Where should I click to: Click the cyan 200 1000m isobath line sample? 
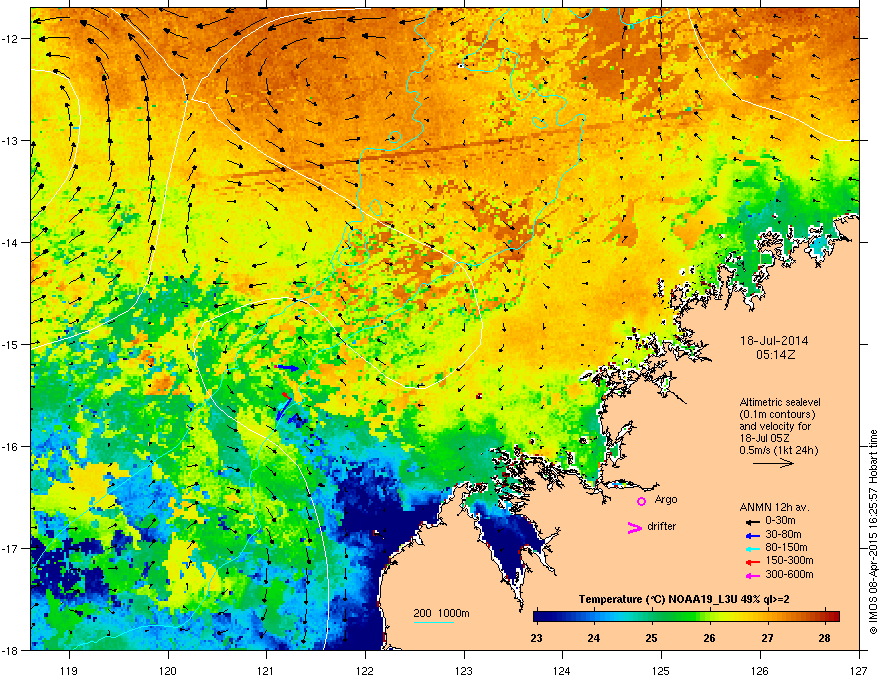pyautogui.click(x=434, y=622)
